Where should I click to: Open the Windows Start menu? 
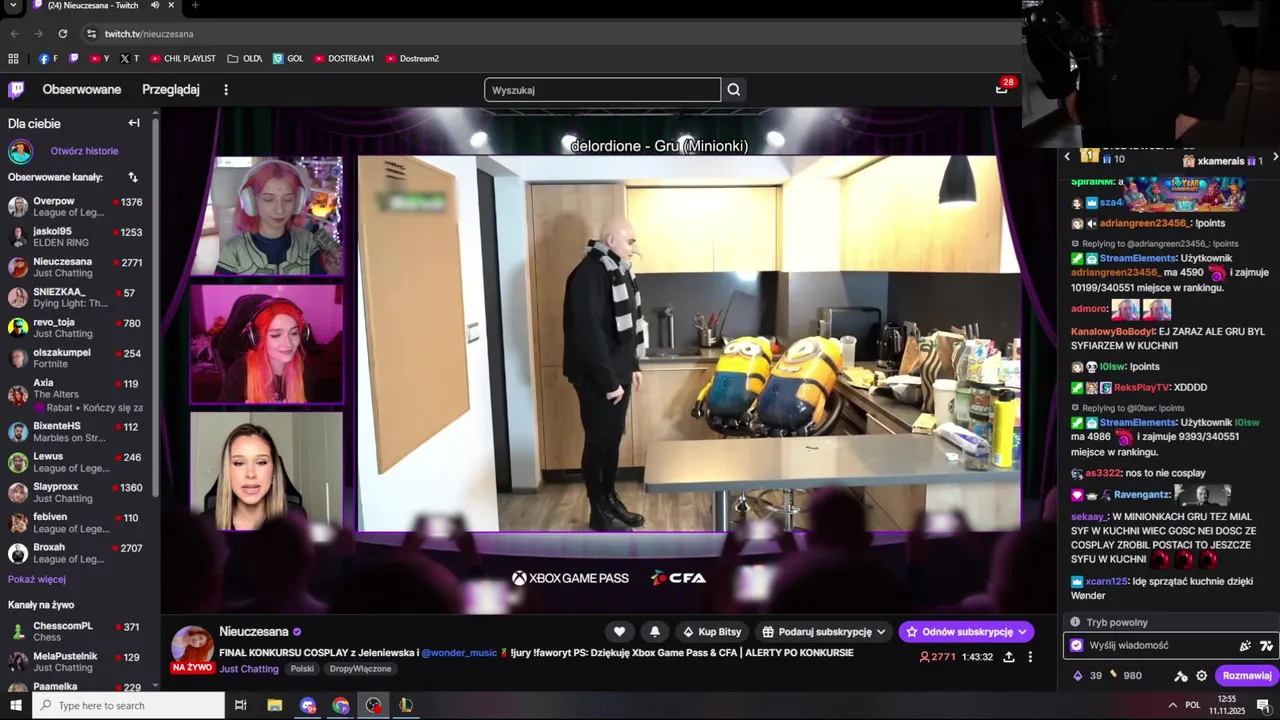[16, 705]
